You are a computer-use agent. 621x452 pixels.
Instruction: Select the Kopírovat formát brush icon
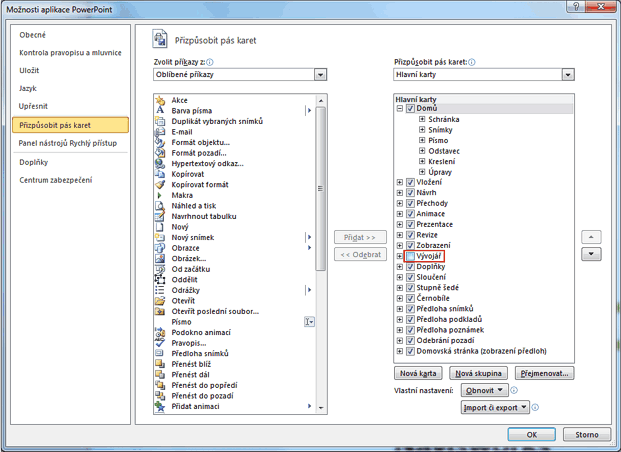(160, 184)
